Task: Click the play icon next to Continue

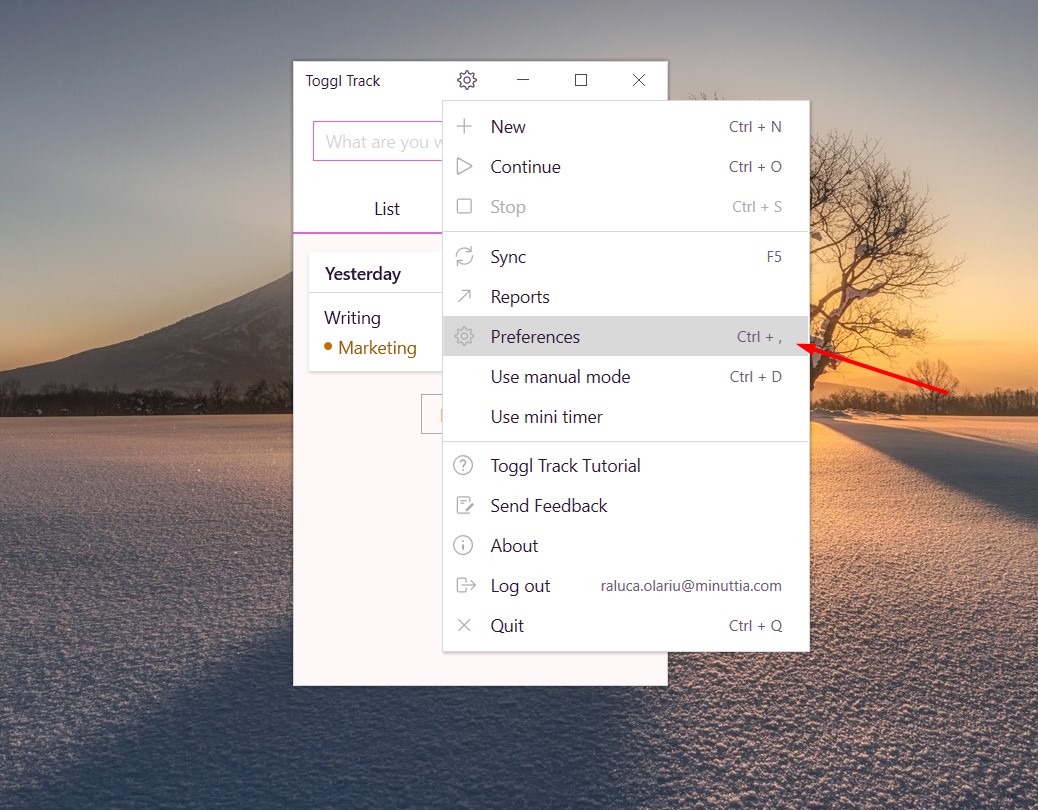Action: click(464, 166)
